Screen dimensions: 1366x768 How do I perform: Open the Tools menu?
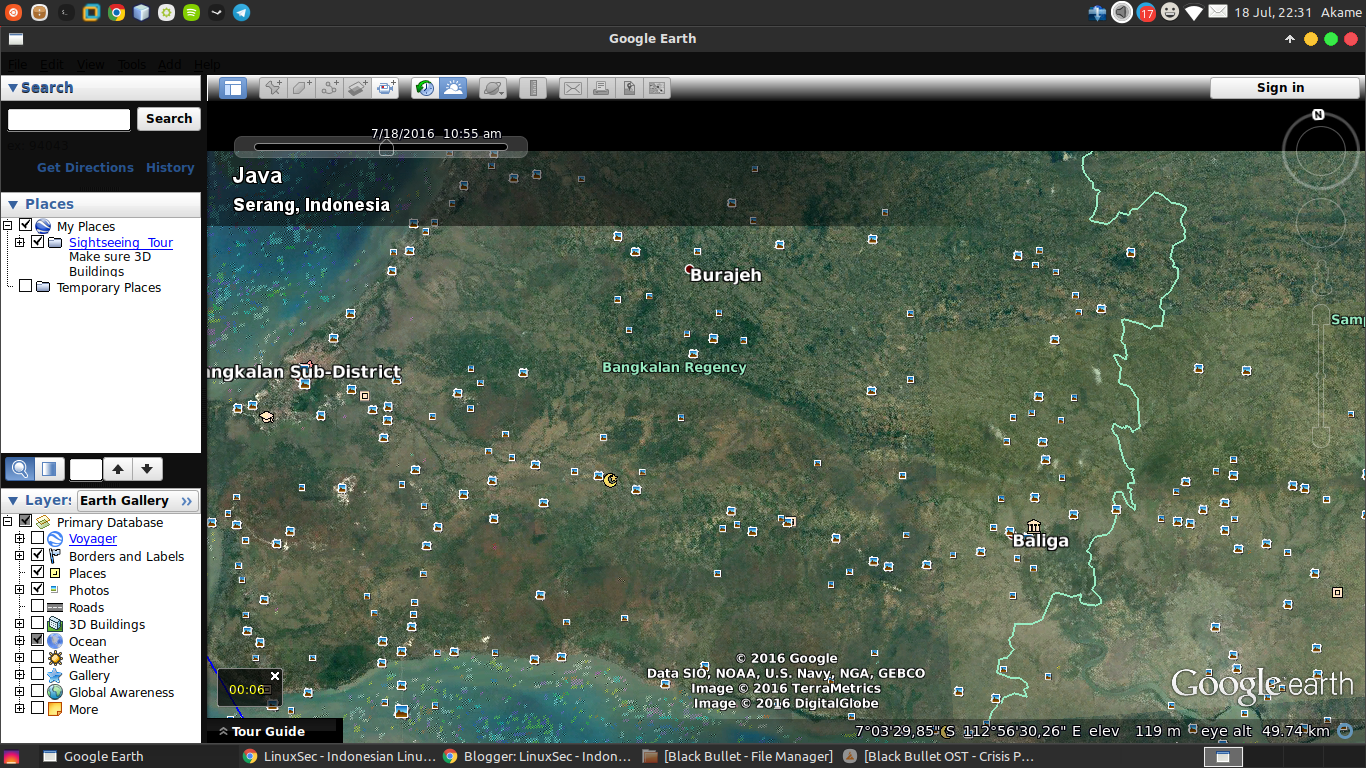click(x=132, y=65)
